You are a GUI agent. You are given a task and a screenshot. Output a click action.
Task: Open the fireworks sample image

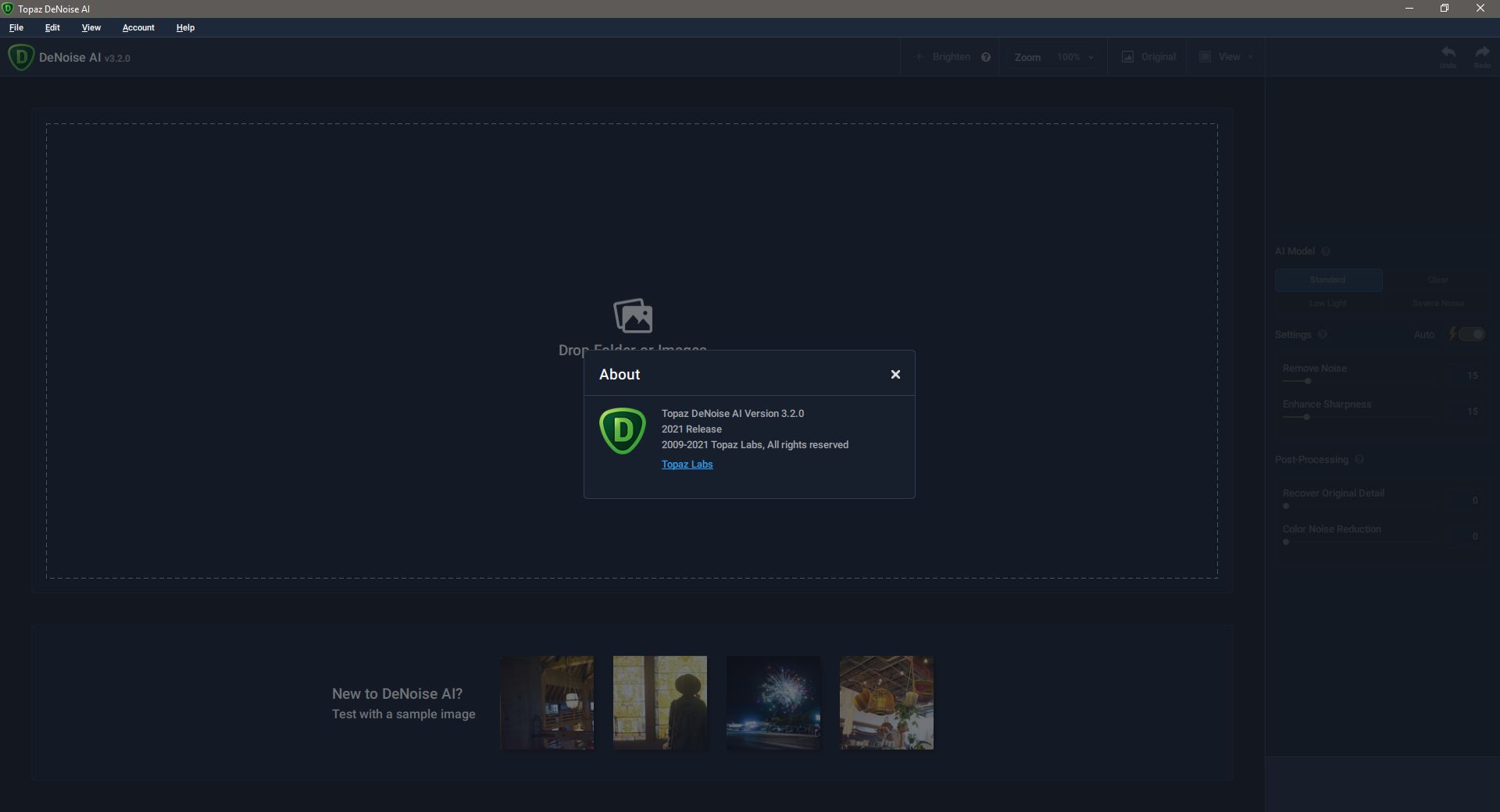(773, 703)
